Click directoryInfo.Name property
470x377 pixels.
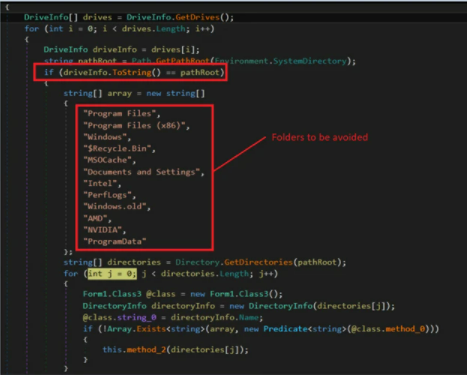pyautogui.click(x=214, y=318)
